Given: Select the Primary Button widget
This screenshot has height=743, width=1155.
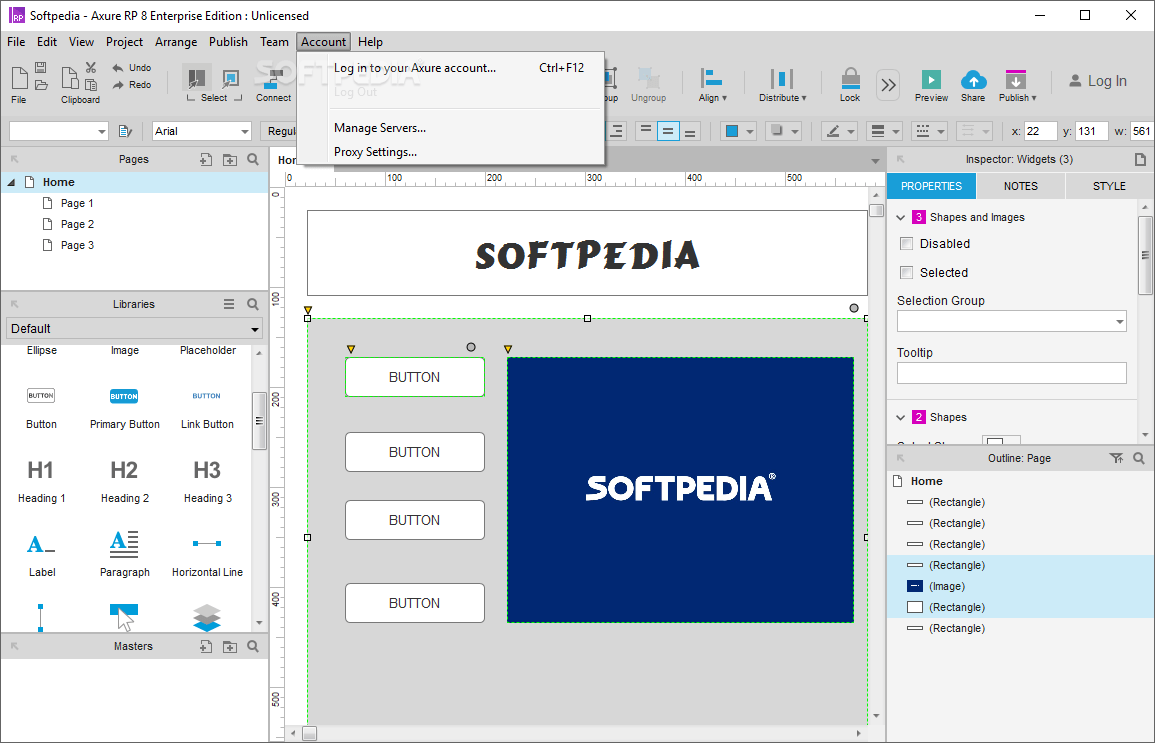Looking at the screenshot, I should pos(124,408).
